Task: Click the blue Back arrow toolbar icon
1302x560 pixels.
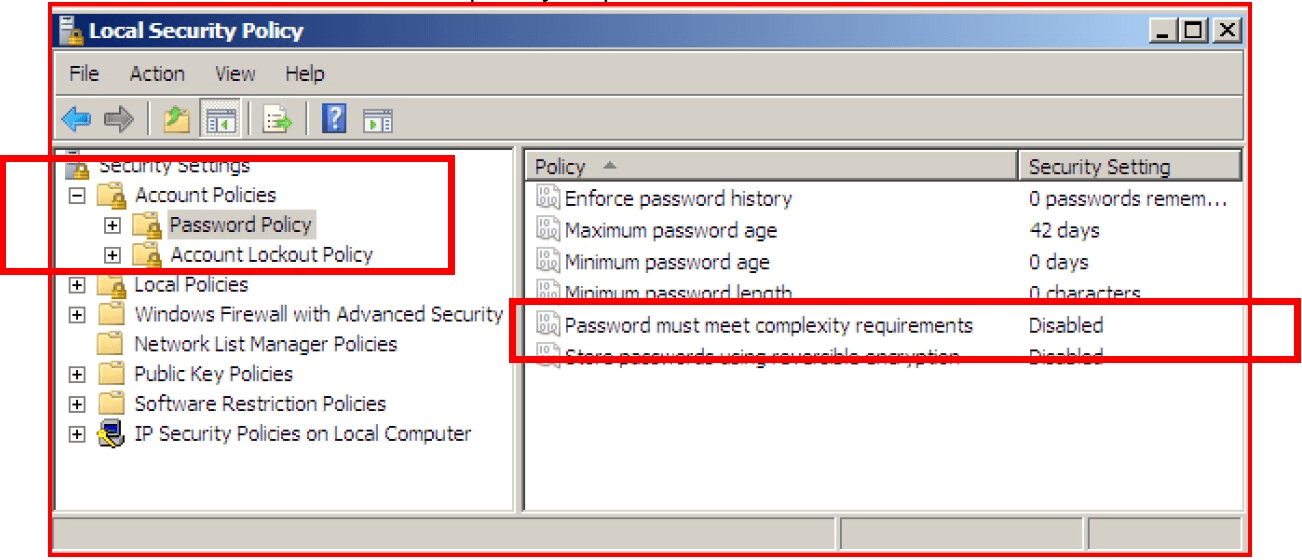Action: pos(76,120)
